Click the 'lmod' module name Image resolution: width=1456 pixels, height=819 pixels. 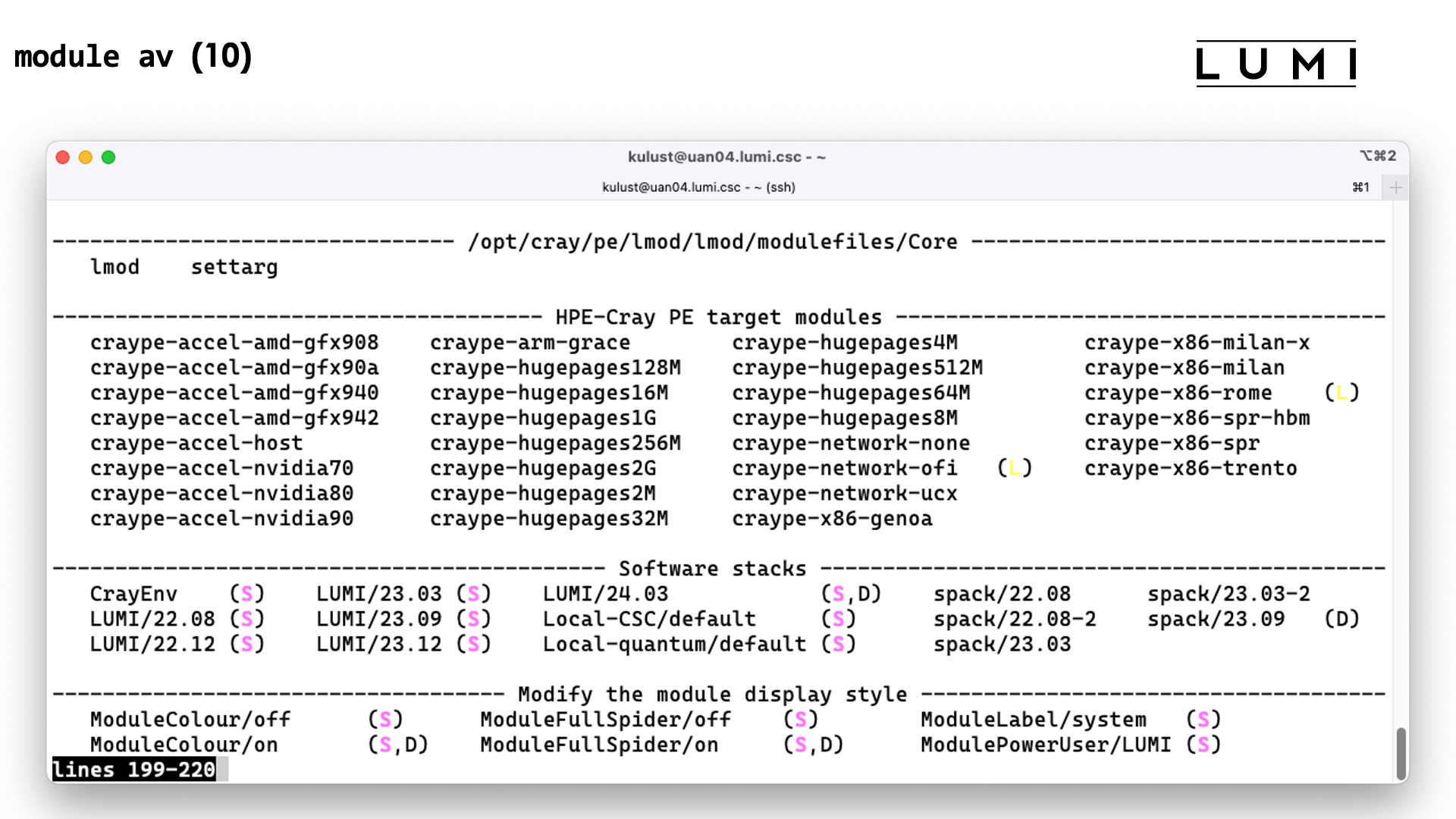coord(115,267)
